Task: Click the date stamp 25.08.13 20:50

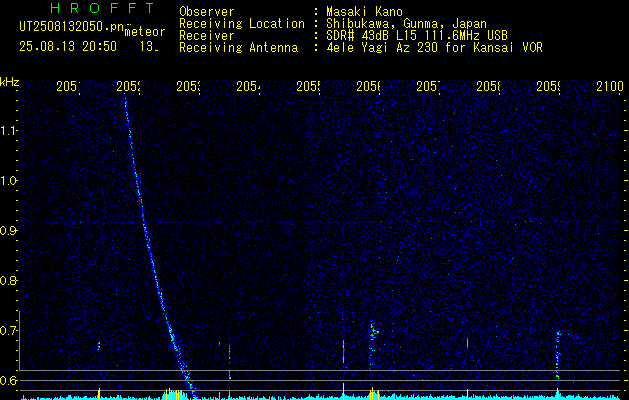Action: coord(68,47)
